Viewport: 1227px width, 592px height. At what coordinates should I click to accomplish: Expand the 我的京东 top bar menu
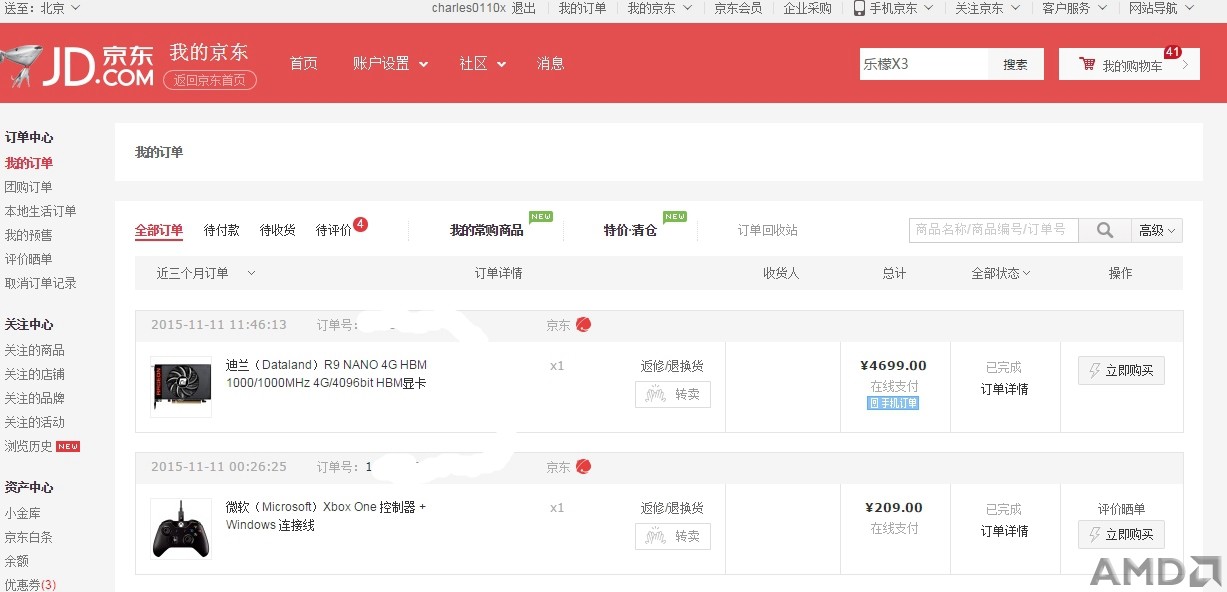[660, 8]
